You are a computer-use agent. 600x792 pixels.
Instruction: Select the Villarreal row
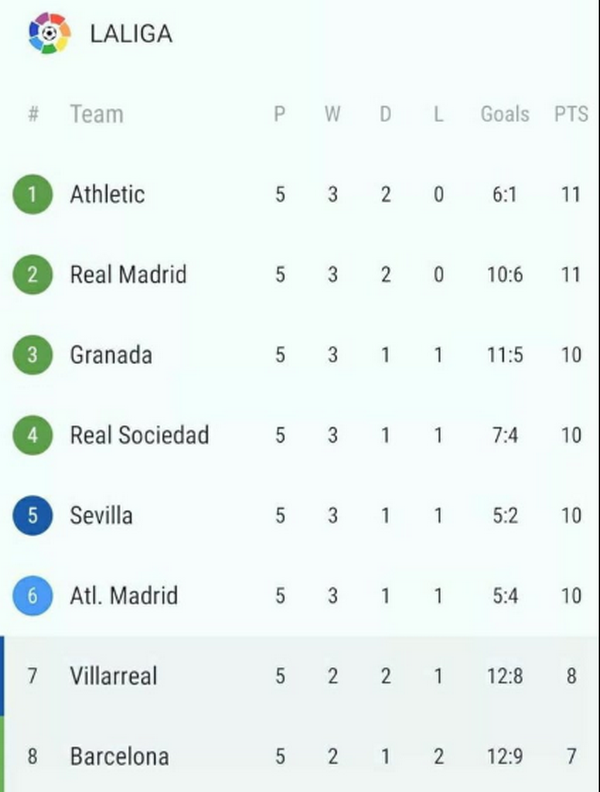(113, 676)
